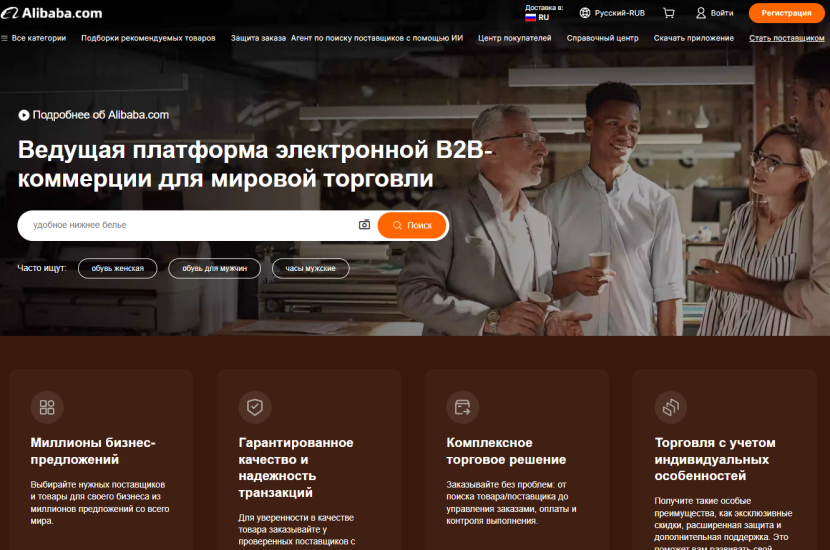Viewport: 830px width, 550px height.
Task: Focus the search field with удобное нижнее белье
Action: pos(191,225)
